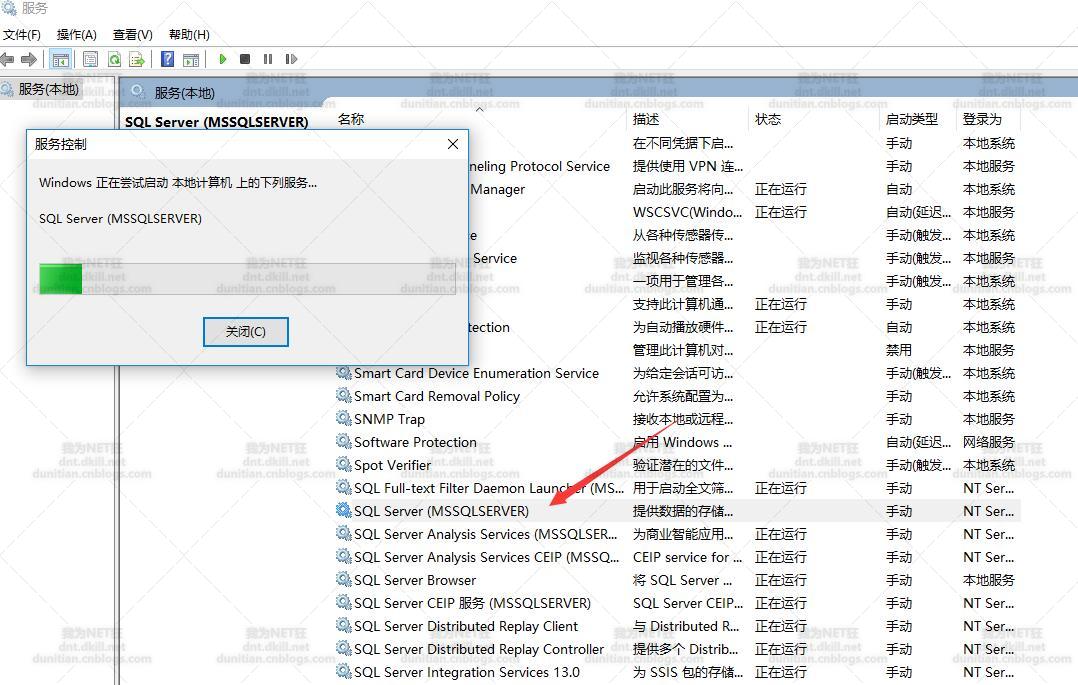Select SQL Server CEIP 服务 (MSSQLSERVER) name
The width and height of the screenshot is (1078, 685).
[x=472, y=603]
